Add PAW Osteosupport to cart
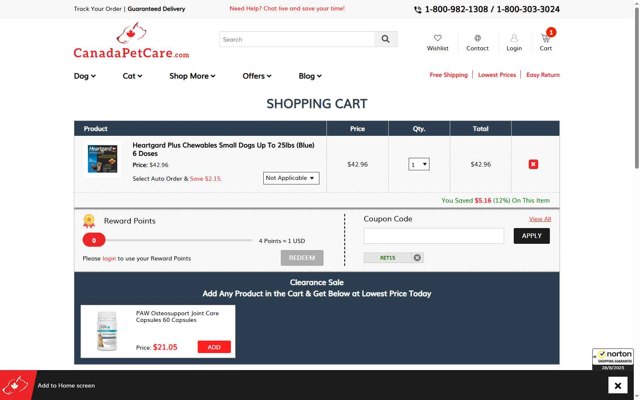The width and height of the screenshot is (640, 400). (214, 347)
